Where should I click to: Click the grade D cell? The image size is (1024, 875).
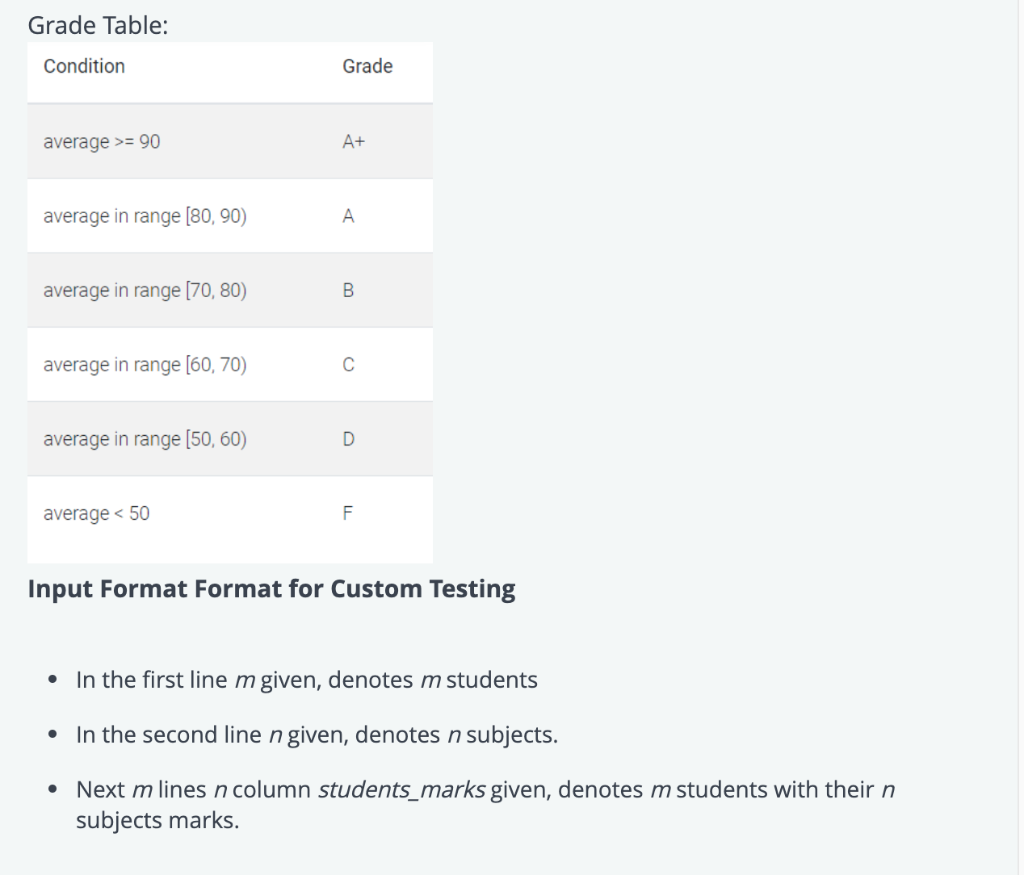point(348,439)
